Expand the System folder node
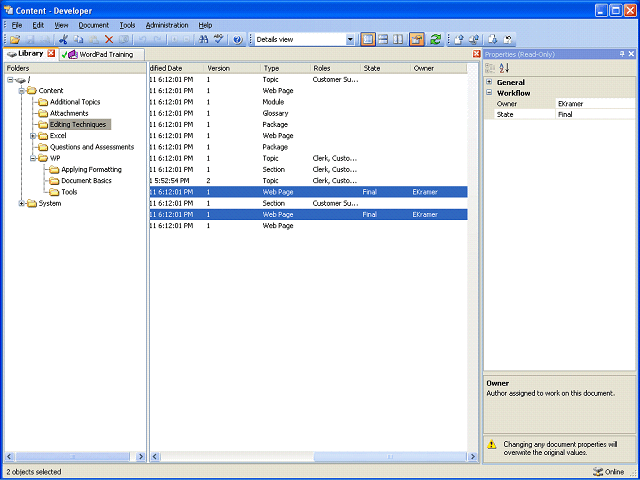Image resolution: width=640 pixels, height=480 pixels. 21,203
